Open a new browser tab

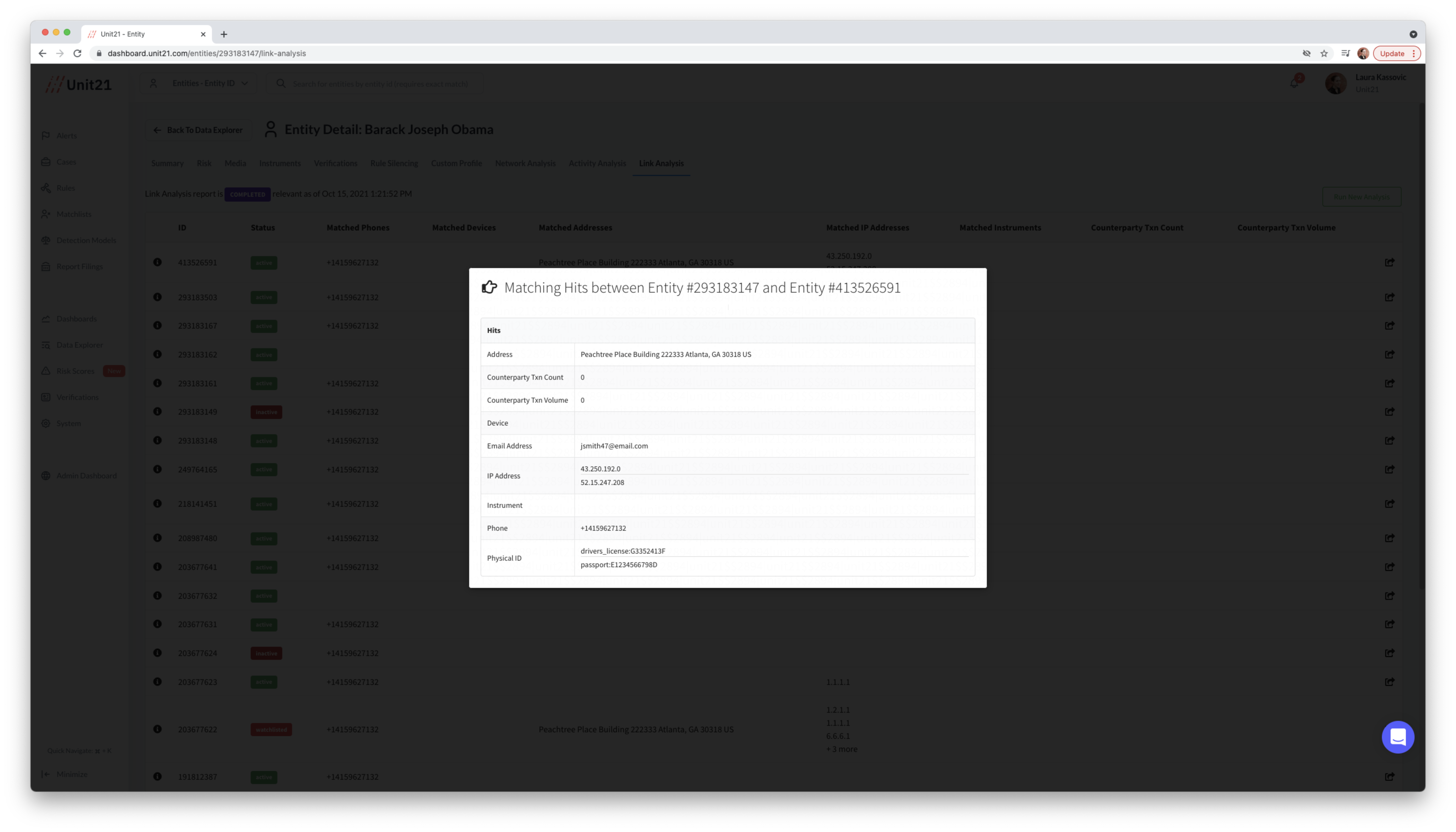point(224,34)
